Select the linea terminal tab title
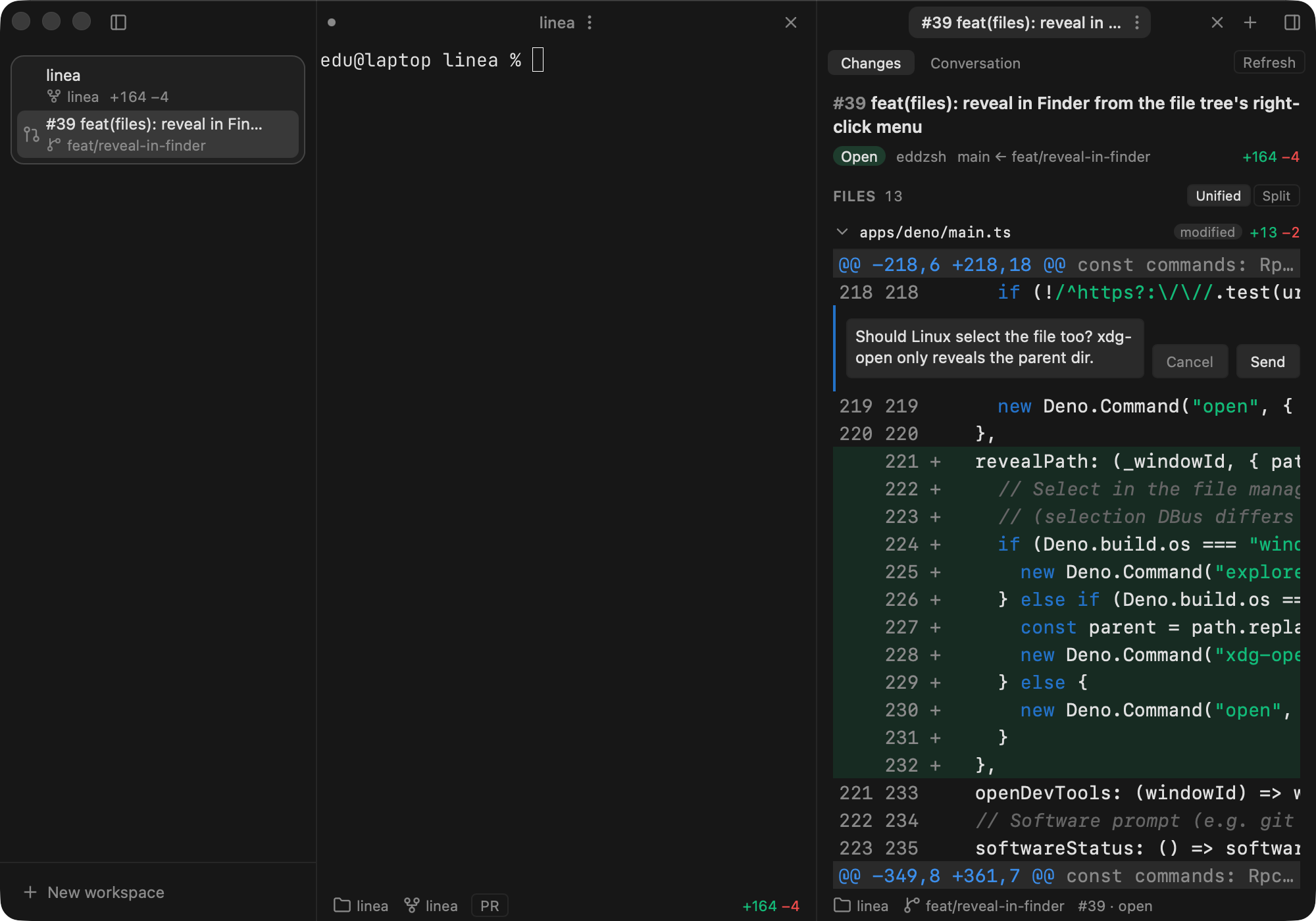 pos(557,22)
